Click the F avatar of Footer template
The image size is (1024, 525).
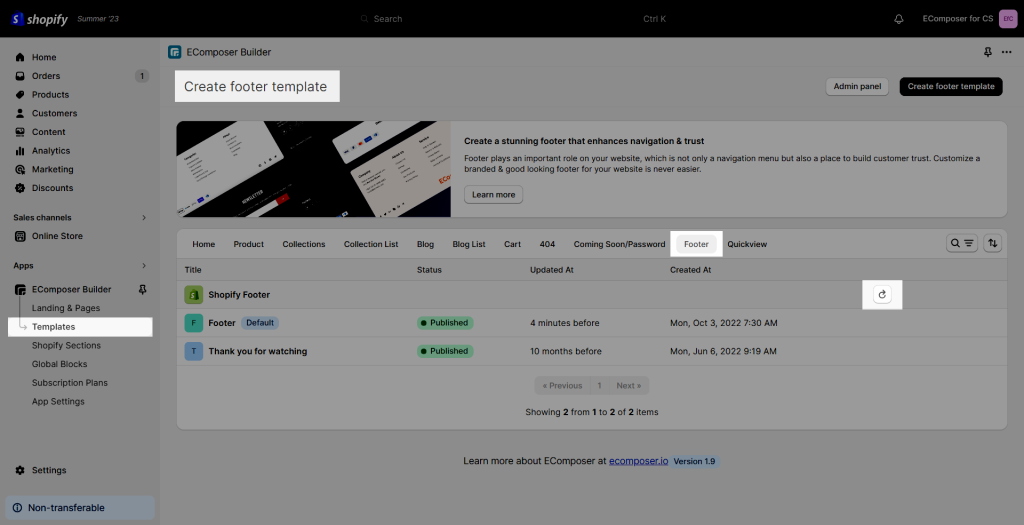pyautogui.click(x=193, y=323)
